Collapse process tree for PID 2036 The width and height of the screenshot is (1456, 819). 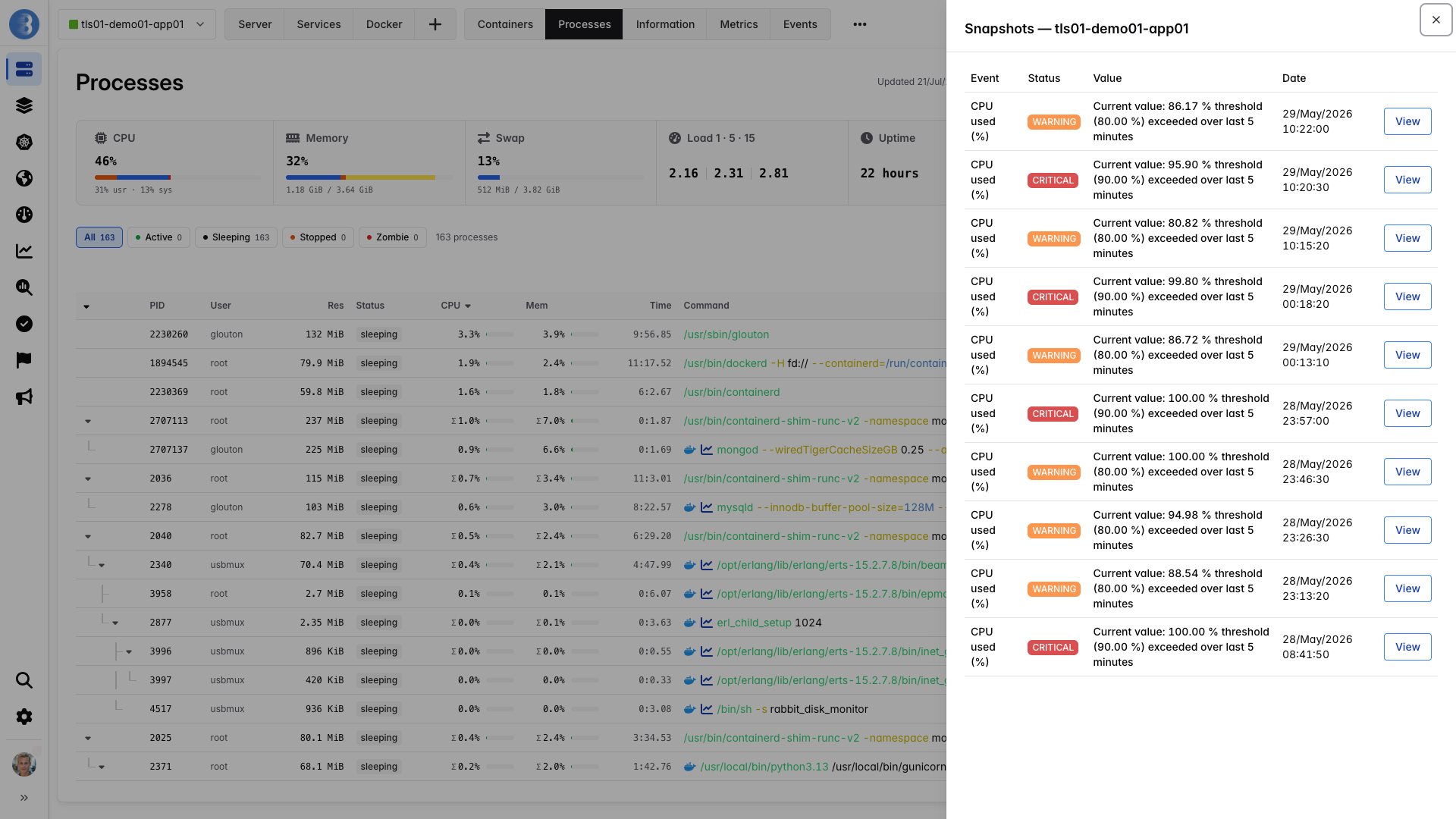pyautogui.click(x=88, y=479)
